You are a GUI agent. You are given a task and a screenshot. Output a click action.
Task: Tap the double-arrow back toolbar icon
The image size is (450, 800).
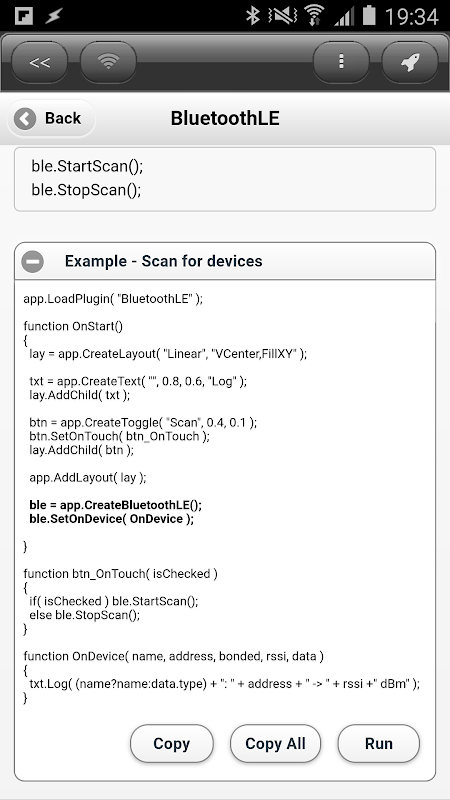click(x=39, y=62)
